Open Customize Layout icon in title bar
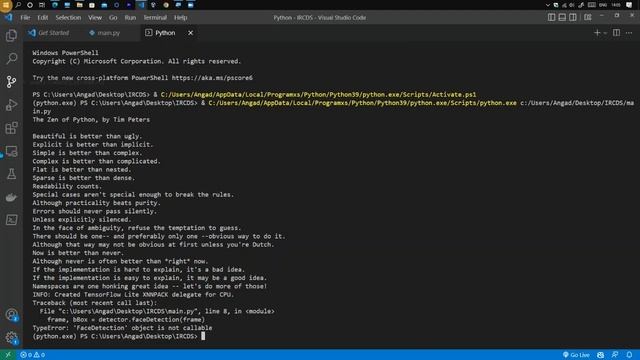640x360 pixels. (x=588, y=17)
